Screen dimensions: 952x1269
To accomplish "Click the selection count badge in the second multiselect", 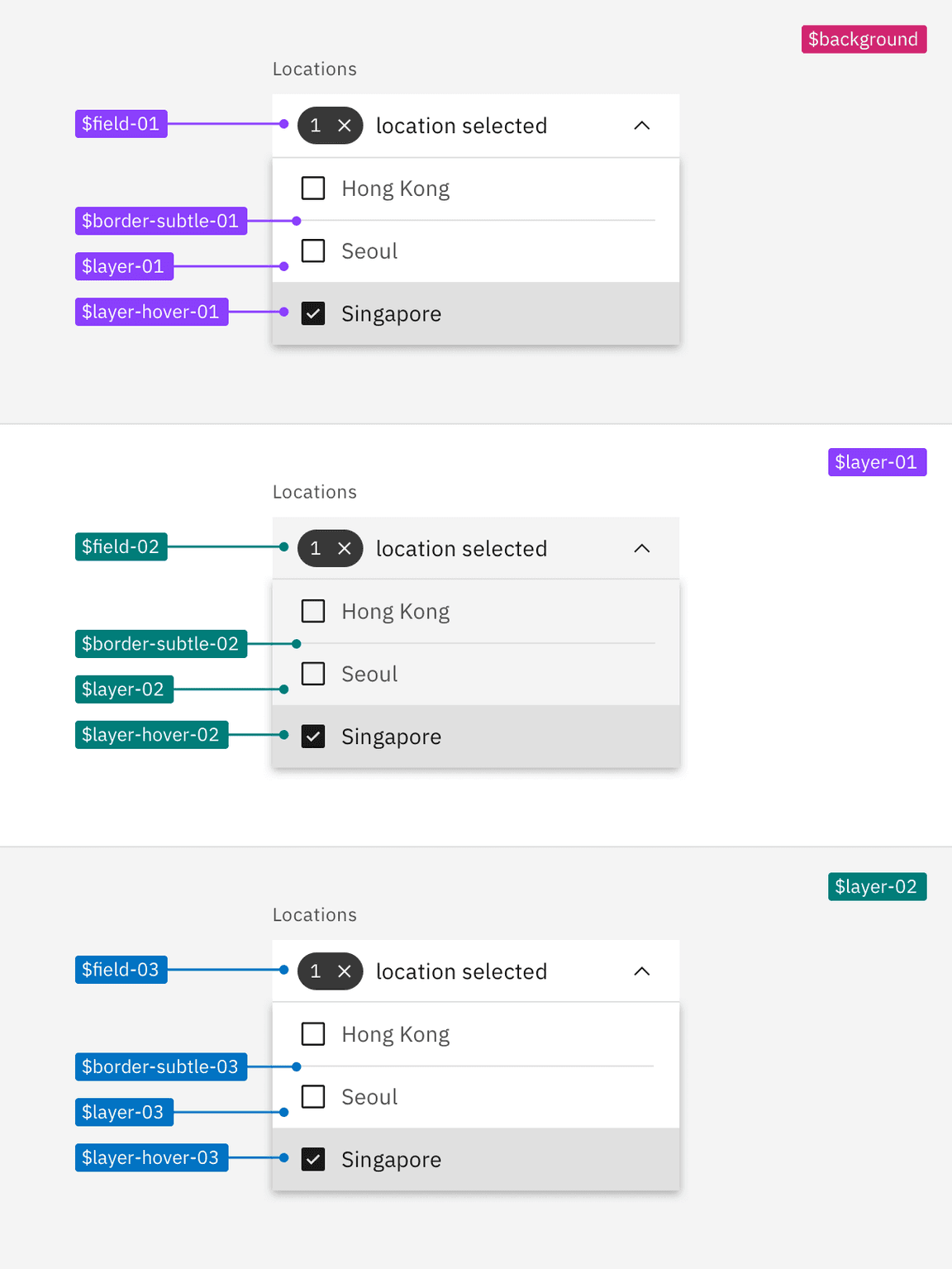I will coord(315,548).
